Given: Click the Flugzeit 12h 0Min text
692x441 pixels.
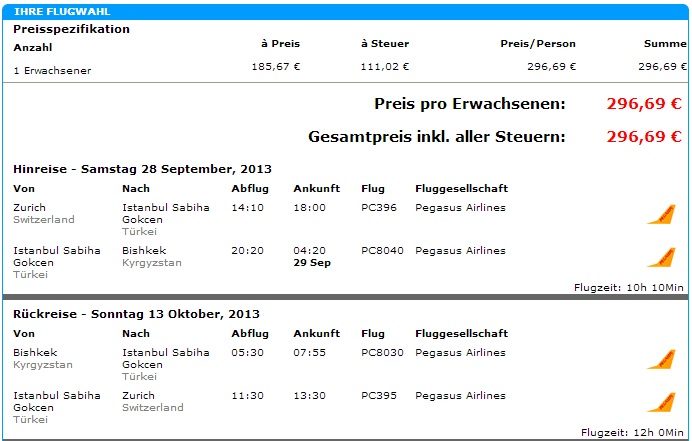Looking at the screenshot, I should tap(632, 433).
